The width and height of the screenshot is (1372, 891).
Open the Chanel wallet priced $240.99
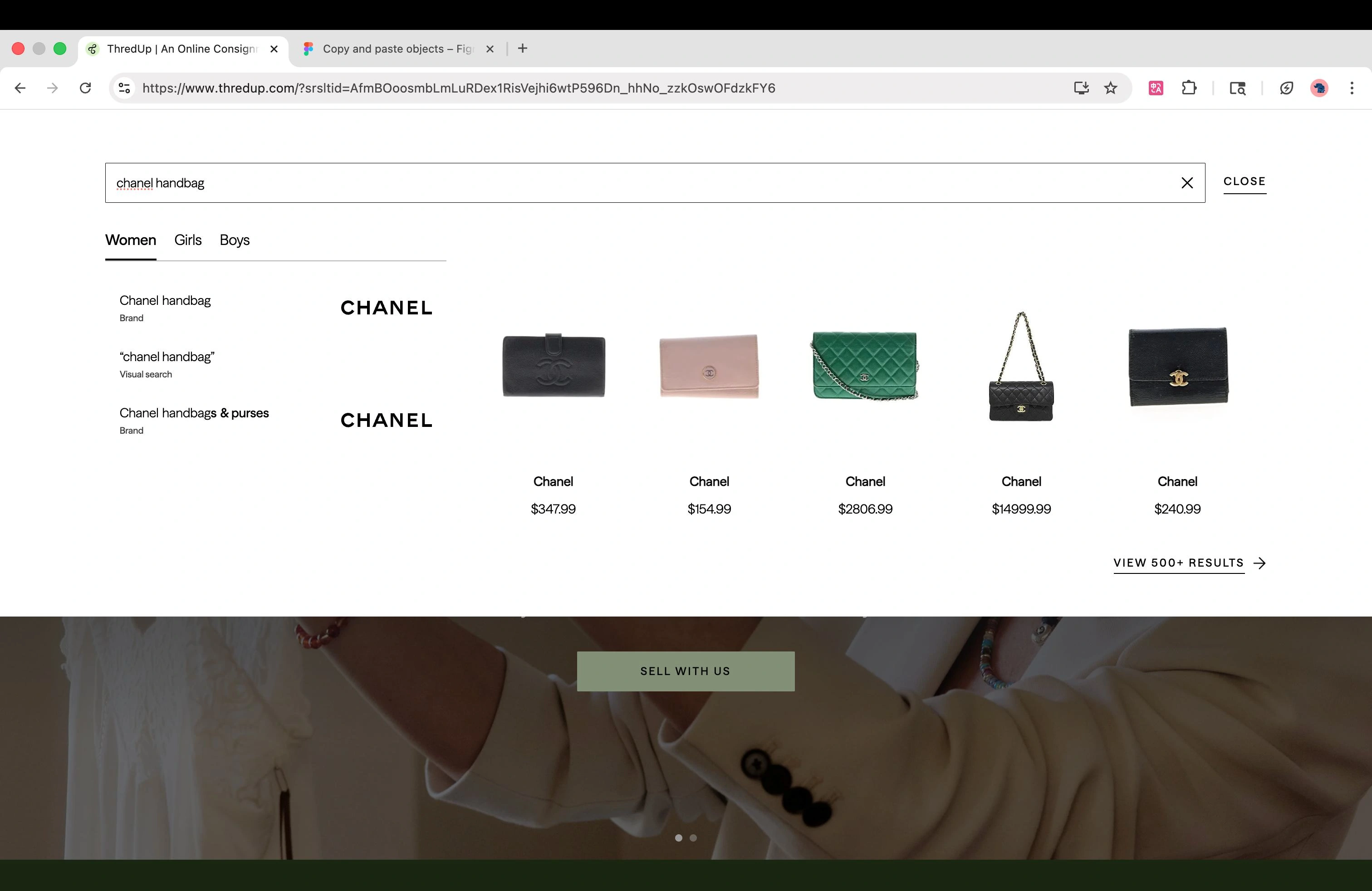pos(1178,367)
